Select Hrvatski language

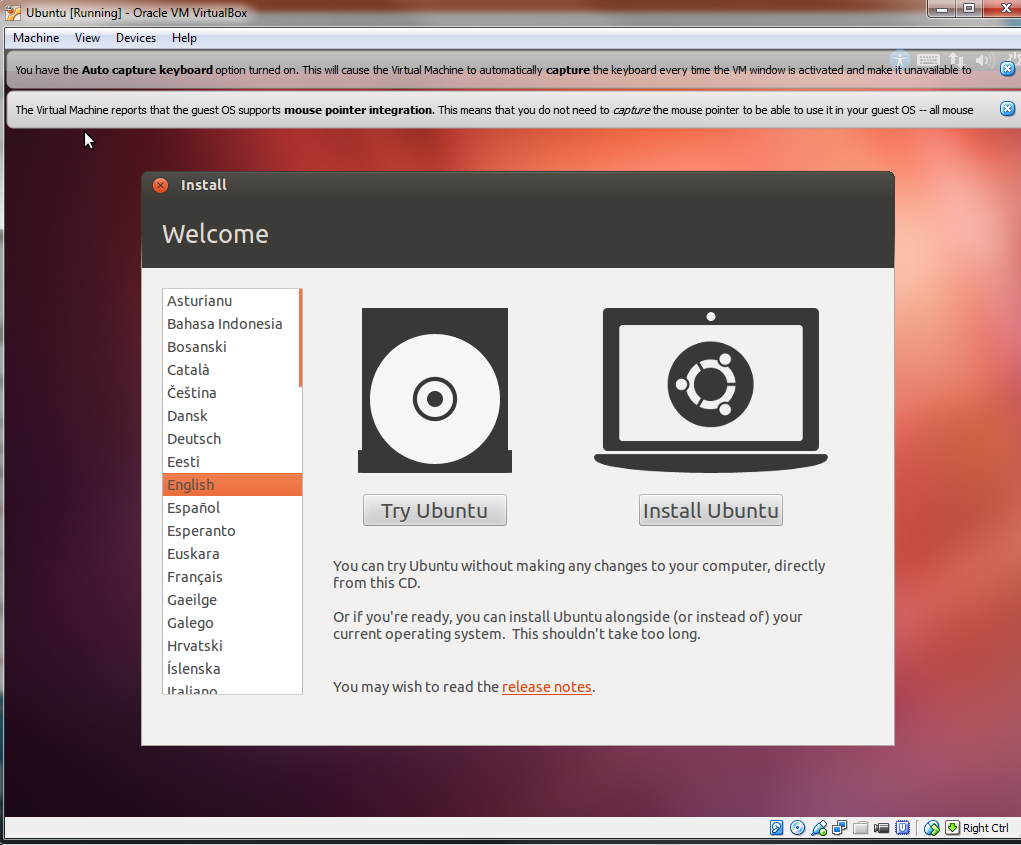coord(231,646)
